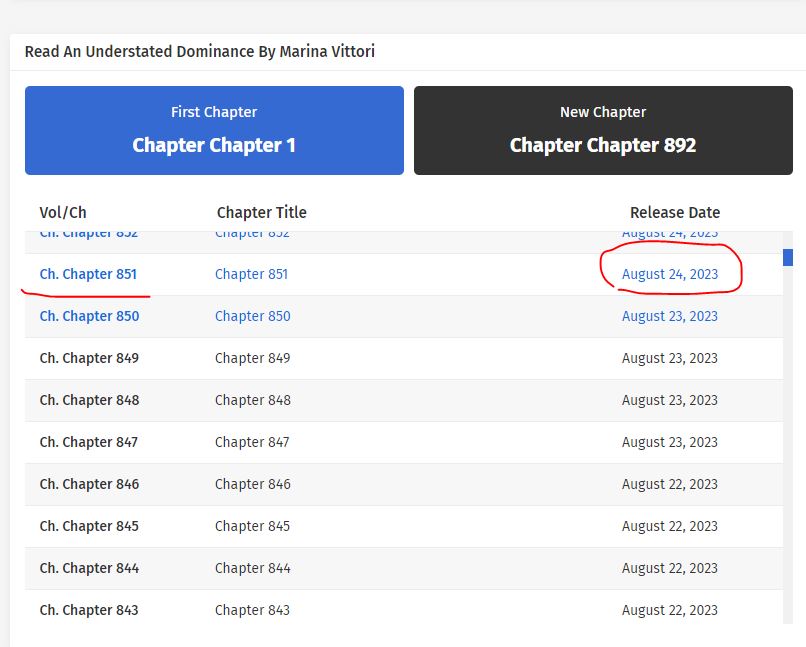Open Ch. Chapter 850 link
The height and width of the screenshot is (647, 806).
pyautogui.click(x=89, y=316)
